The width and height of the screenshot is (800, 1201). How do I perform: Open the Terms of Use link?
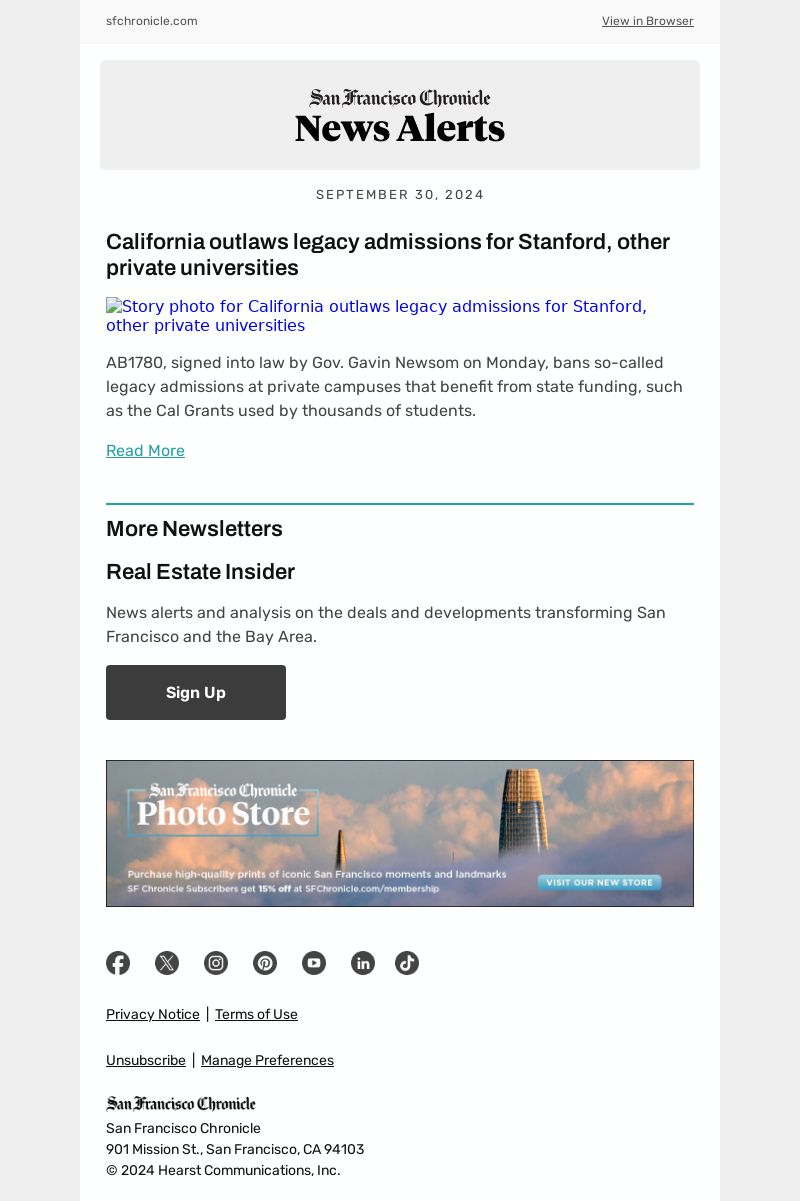tap(256, 1014)
